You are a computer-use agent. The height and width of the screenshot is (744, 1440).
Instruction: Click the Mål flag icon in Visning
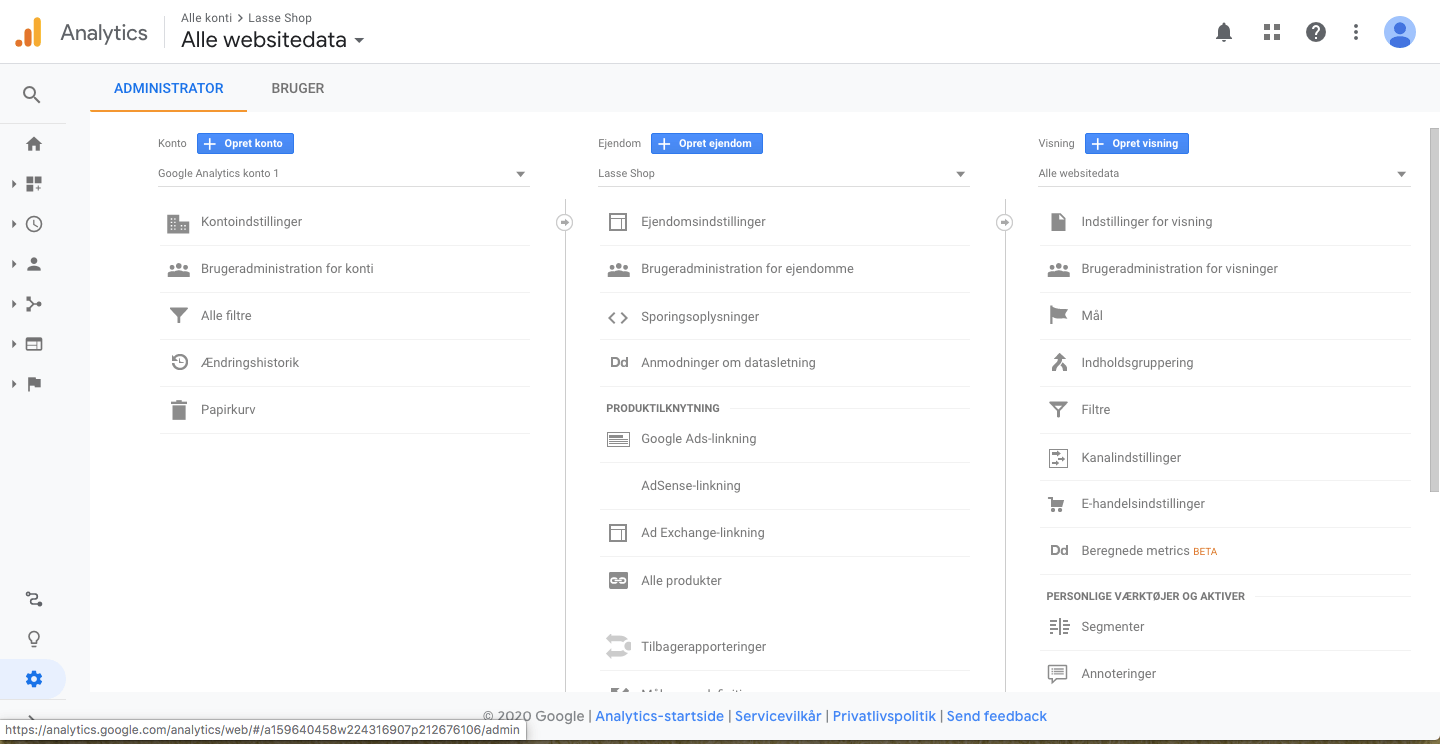(x=1058, y=316)
